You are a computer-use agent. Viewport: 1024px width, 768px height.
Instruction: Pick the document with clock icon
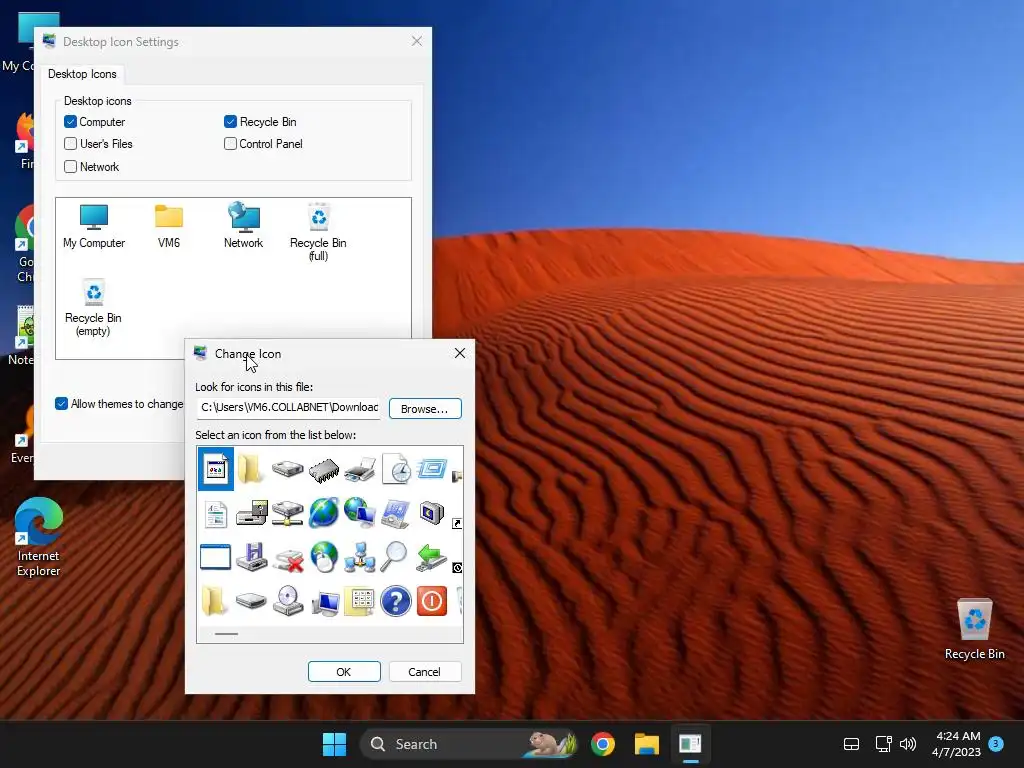pyautogui.click(x=396, y=469)
